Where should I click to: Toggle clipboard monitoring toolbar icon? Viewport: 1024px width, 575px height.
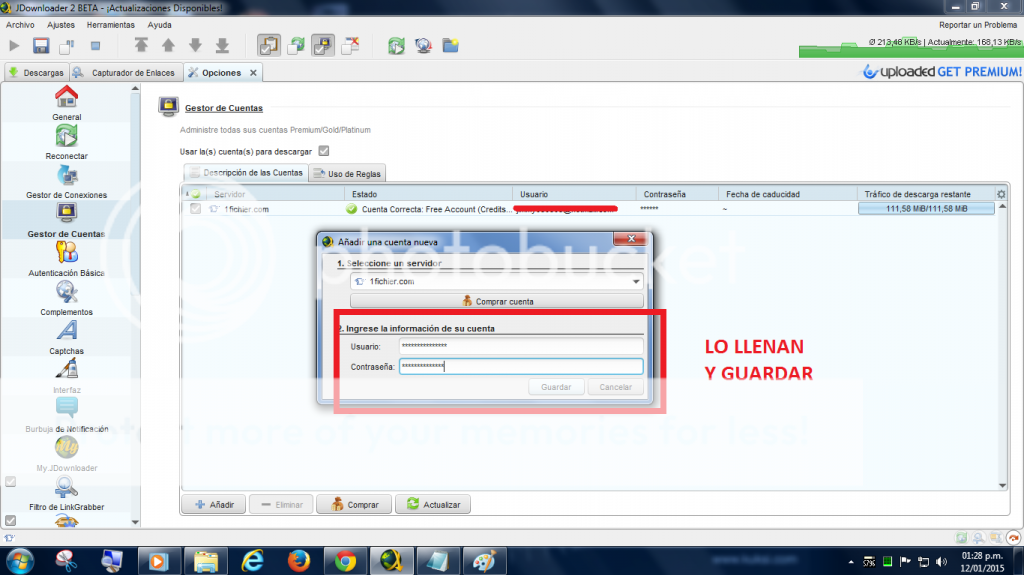click(x=268, y=45)
